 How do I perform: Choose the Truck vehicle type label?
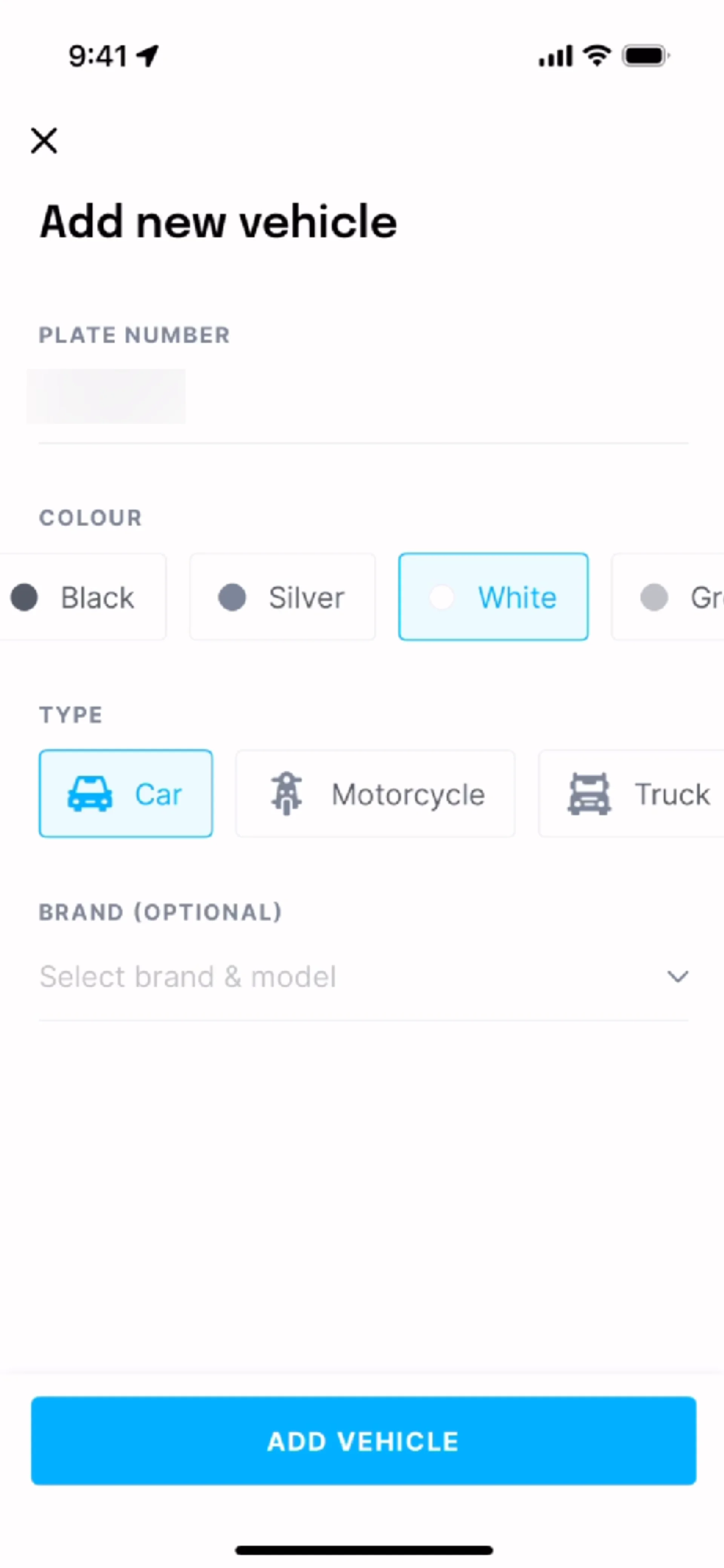[672, 794]
